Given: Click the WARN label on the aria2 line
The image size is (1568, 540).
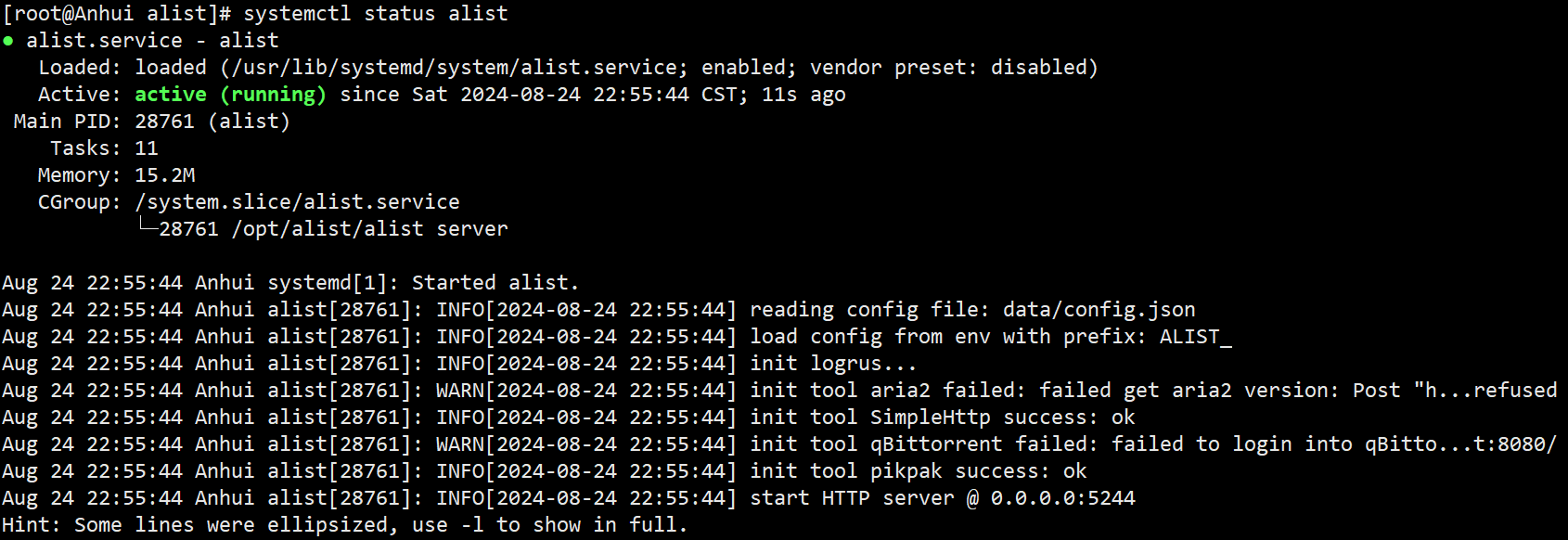Looking at the screenshot, I should pyautogui.click(x=460, y=391).
